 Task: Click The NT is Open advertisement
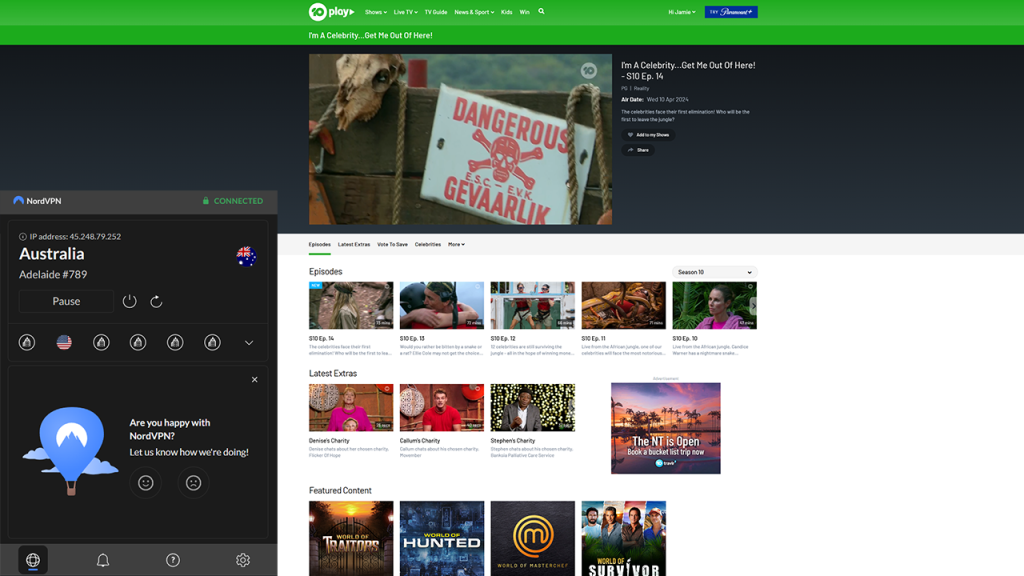665,428
